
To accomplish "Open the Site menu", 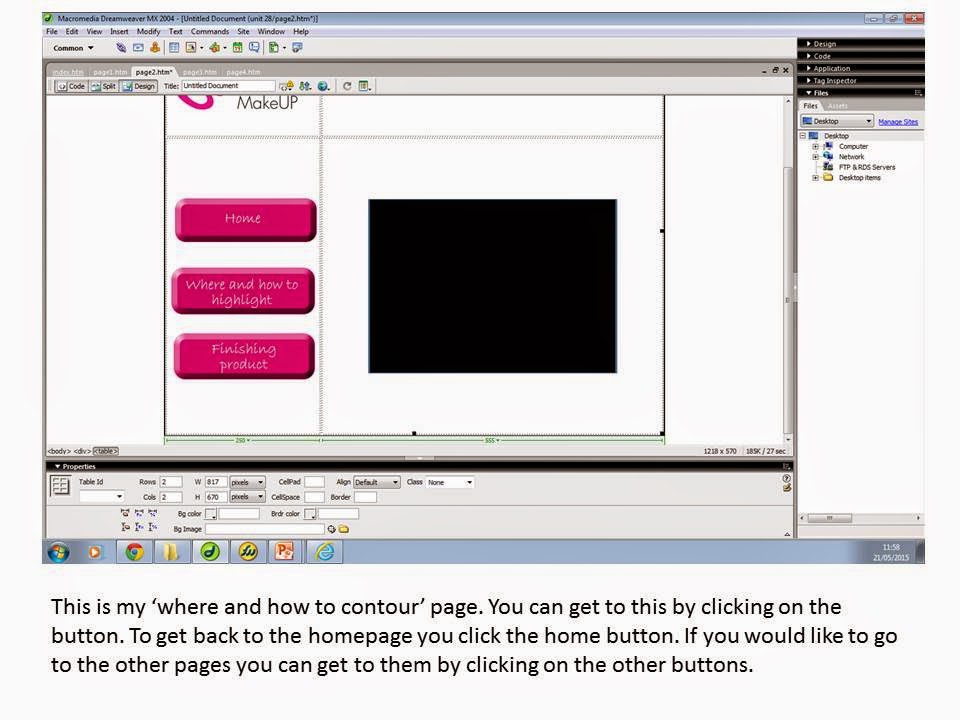I will tap(243, 32).
